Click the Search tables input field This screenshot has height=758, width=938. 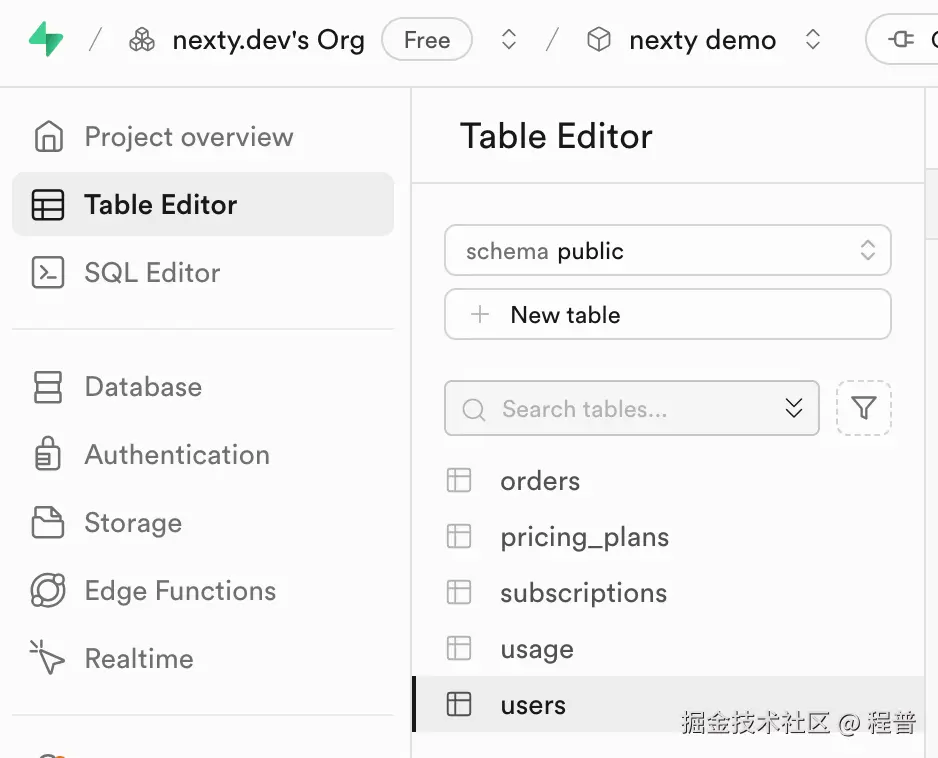point(600,408)
